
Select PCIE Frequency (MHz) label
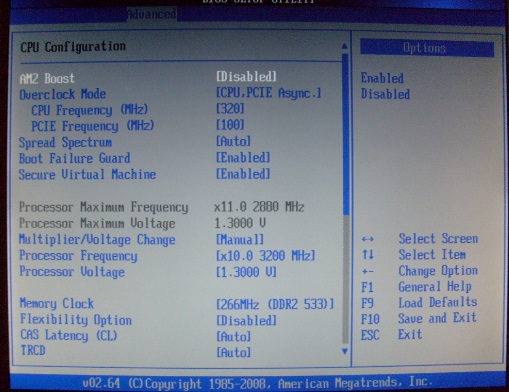click(93, 126)
